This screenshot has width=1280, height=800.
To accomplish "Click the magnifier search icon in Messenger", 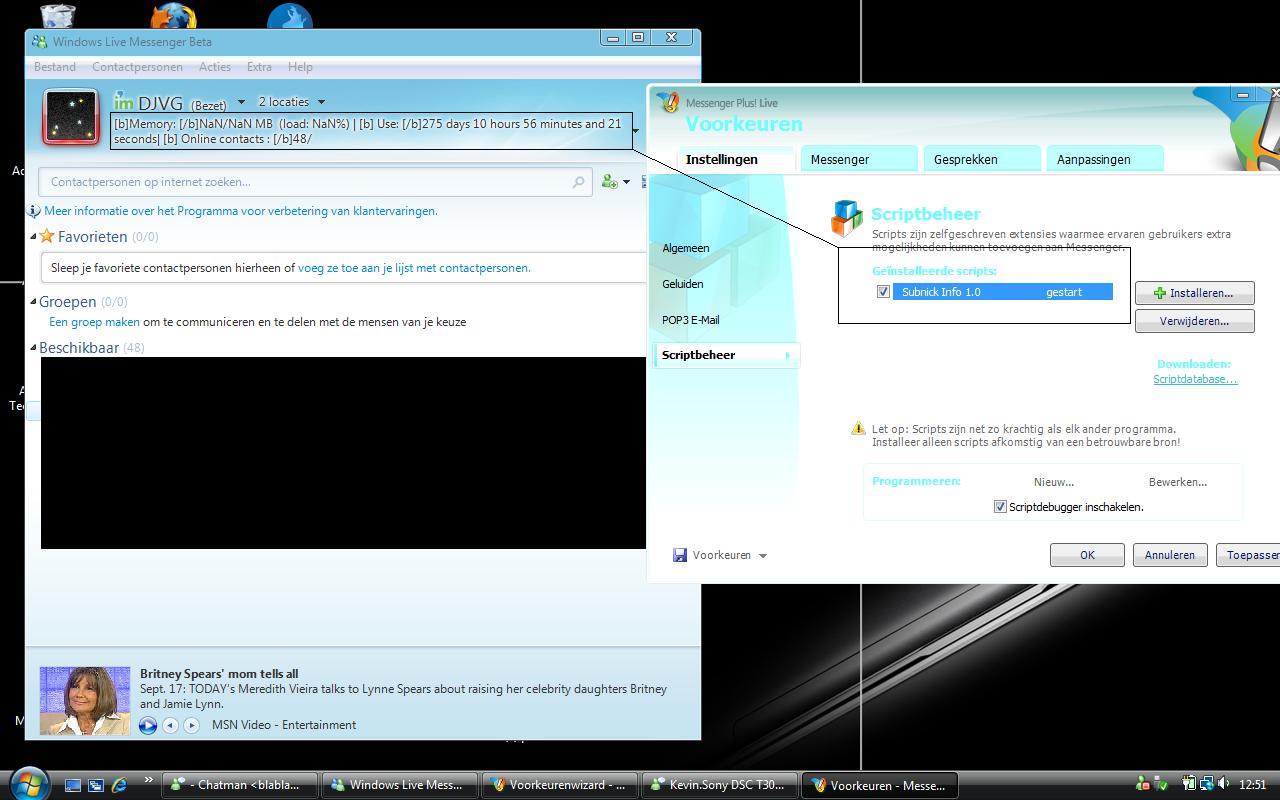I will (578, 182).
